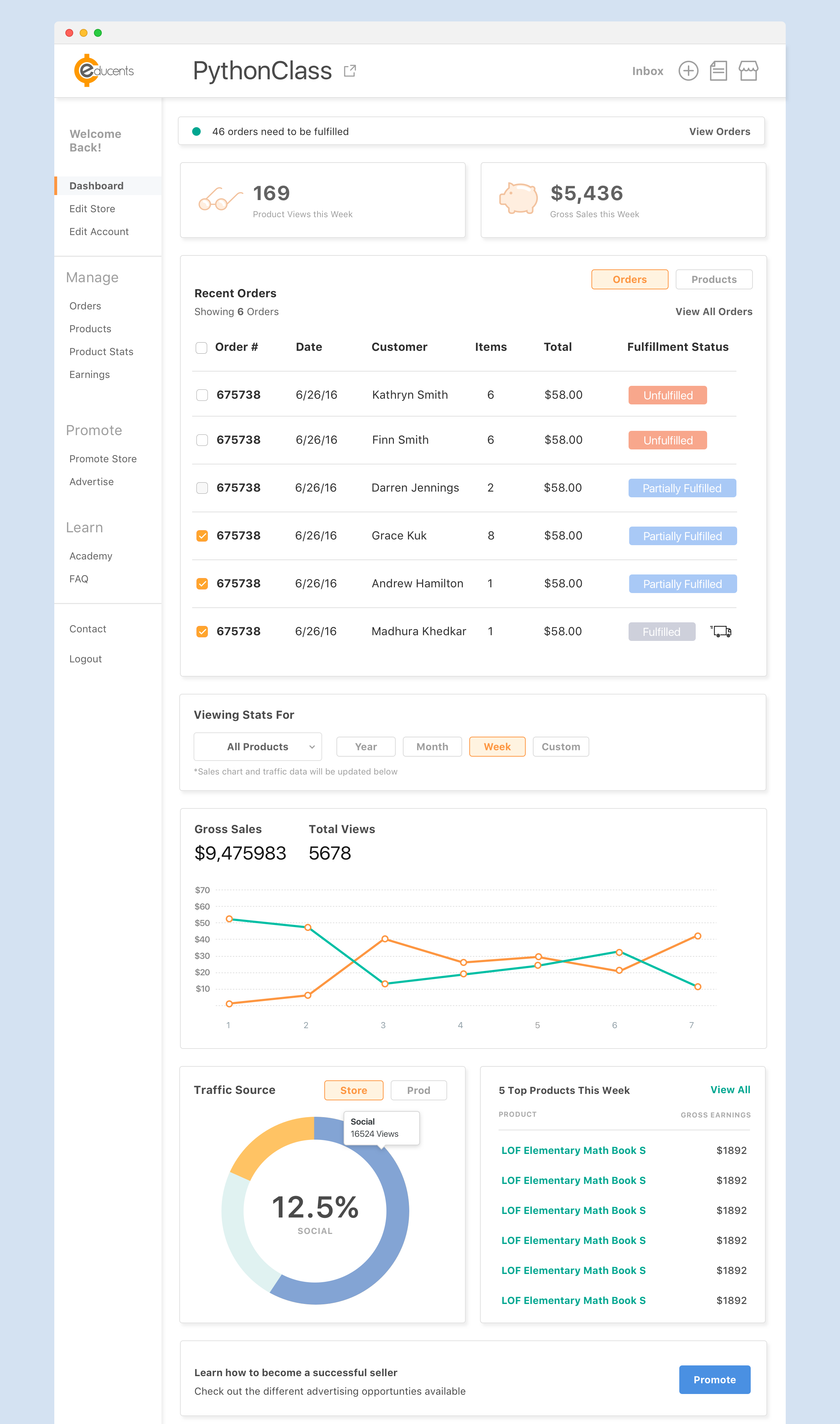Click the green status dot in orders notice
Viewport: 840px width, 1424px height.
(x=196, y=131)
